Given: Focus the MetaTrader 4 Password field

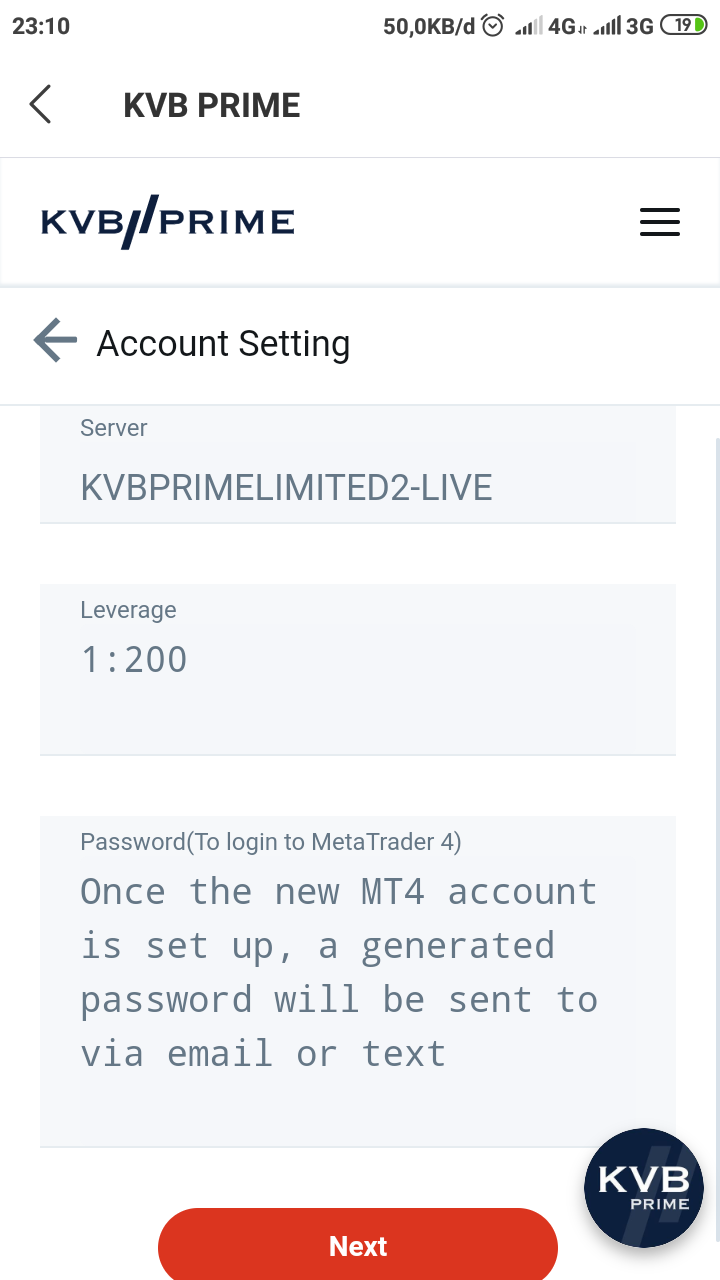Looking at the screenshot, I should click(x=358, y=981).
